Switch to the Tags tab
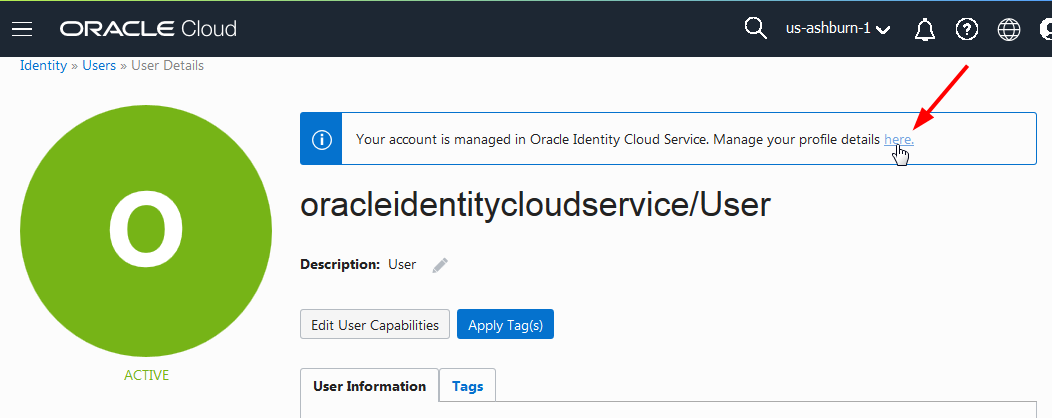The height and width of the screenshot is (418, 1052). (468, 386)
